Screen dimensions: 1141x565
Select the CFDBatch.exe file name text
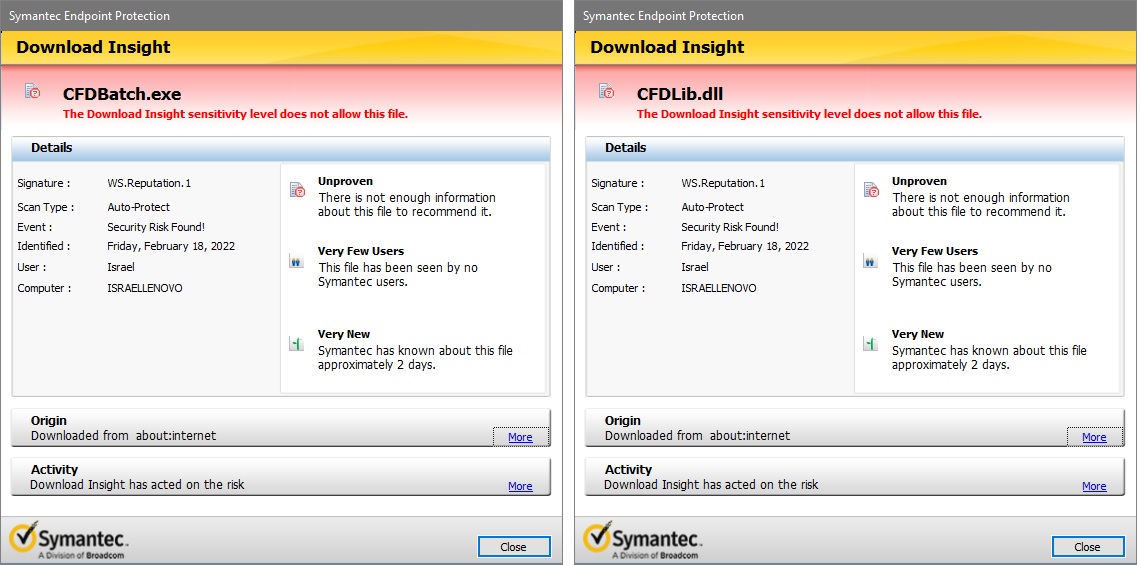tap(122, 94)
